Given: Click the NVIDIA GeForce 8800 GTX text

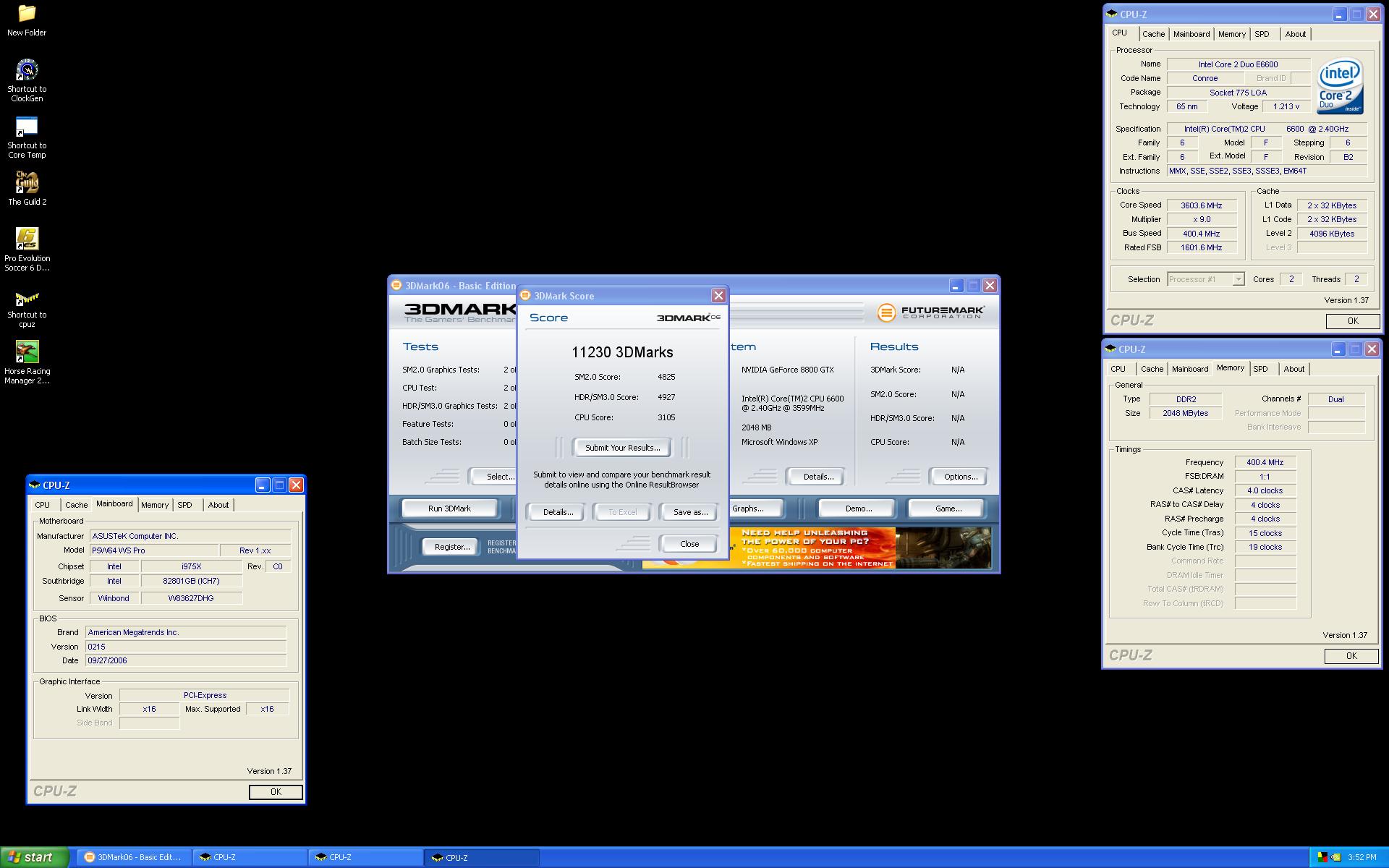Looking at the screenshot, I should (x=787, y=370).
